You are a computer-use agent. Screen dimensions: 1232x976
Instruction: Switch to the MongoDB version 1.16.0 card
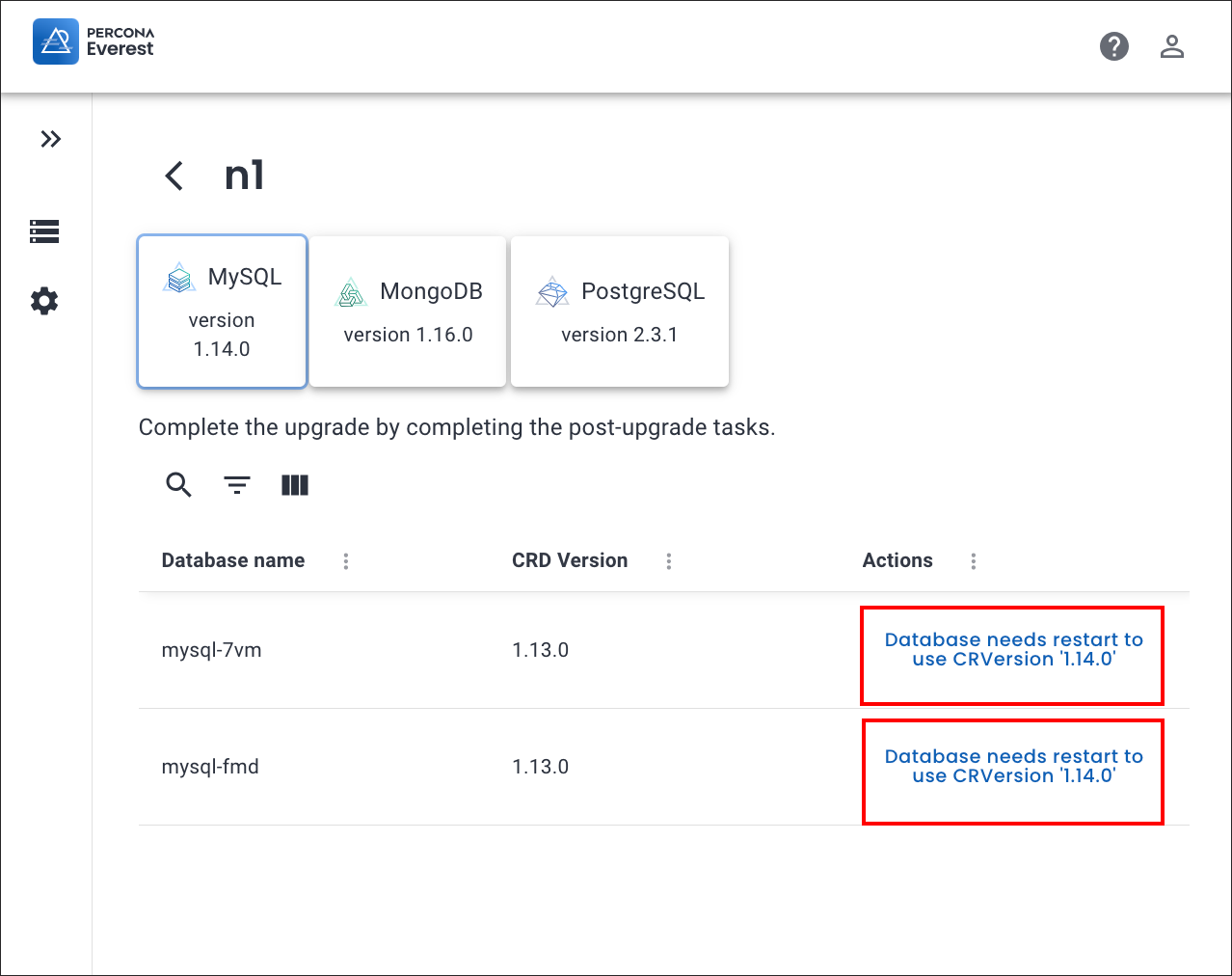(408, 312)
